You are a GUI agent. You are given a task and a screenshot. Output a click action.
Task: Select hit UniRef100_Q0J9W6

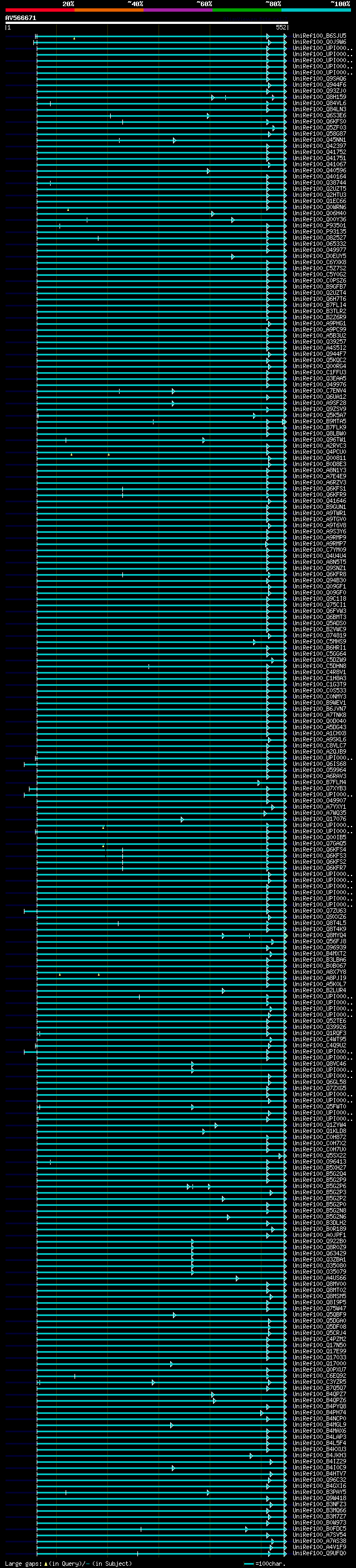(x=319, y=42)
